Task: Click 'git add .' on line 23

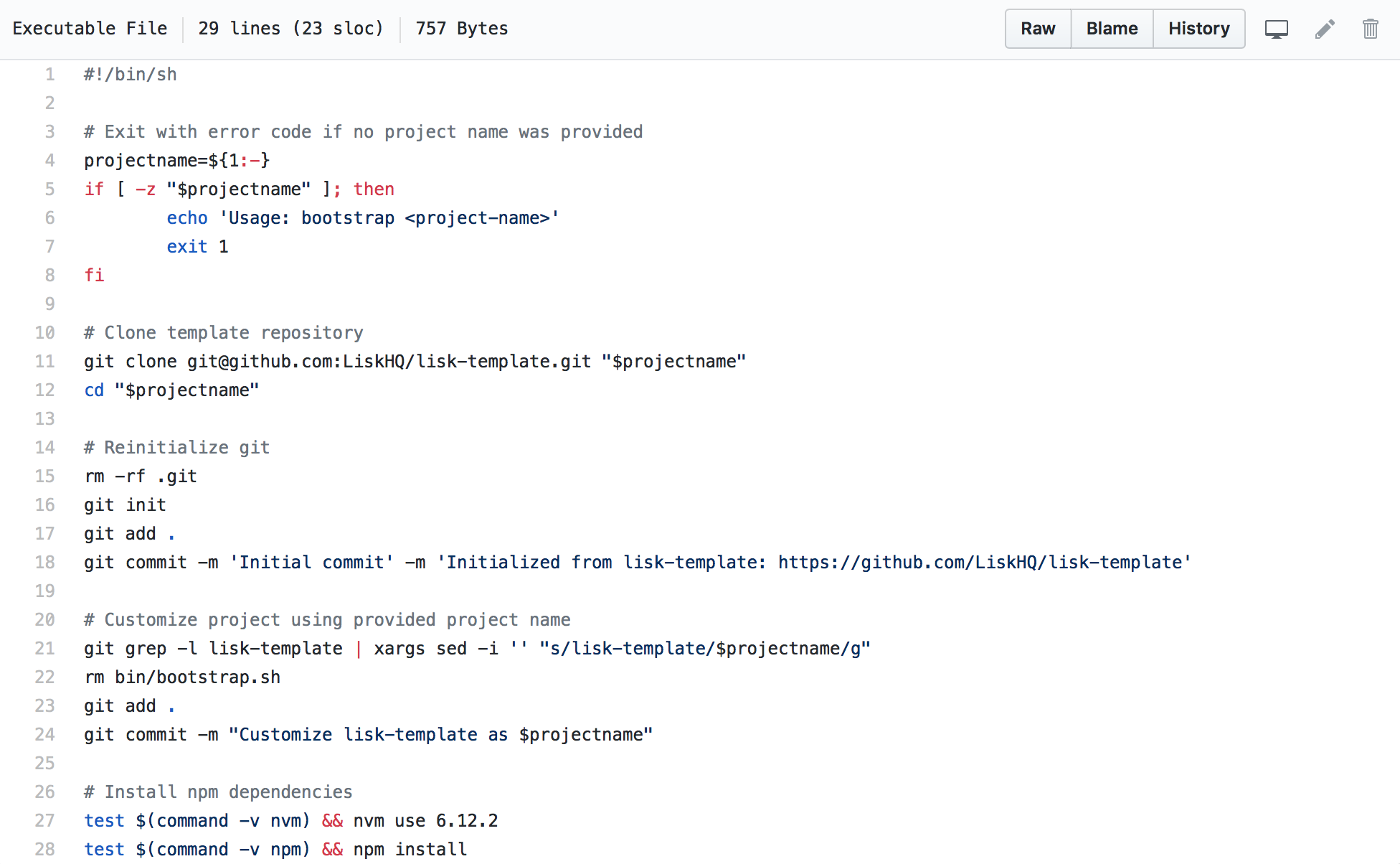Action: tap(130, 706)
